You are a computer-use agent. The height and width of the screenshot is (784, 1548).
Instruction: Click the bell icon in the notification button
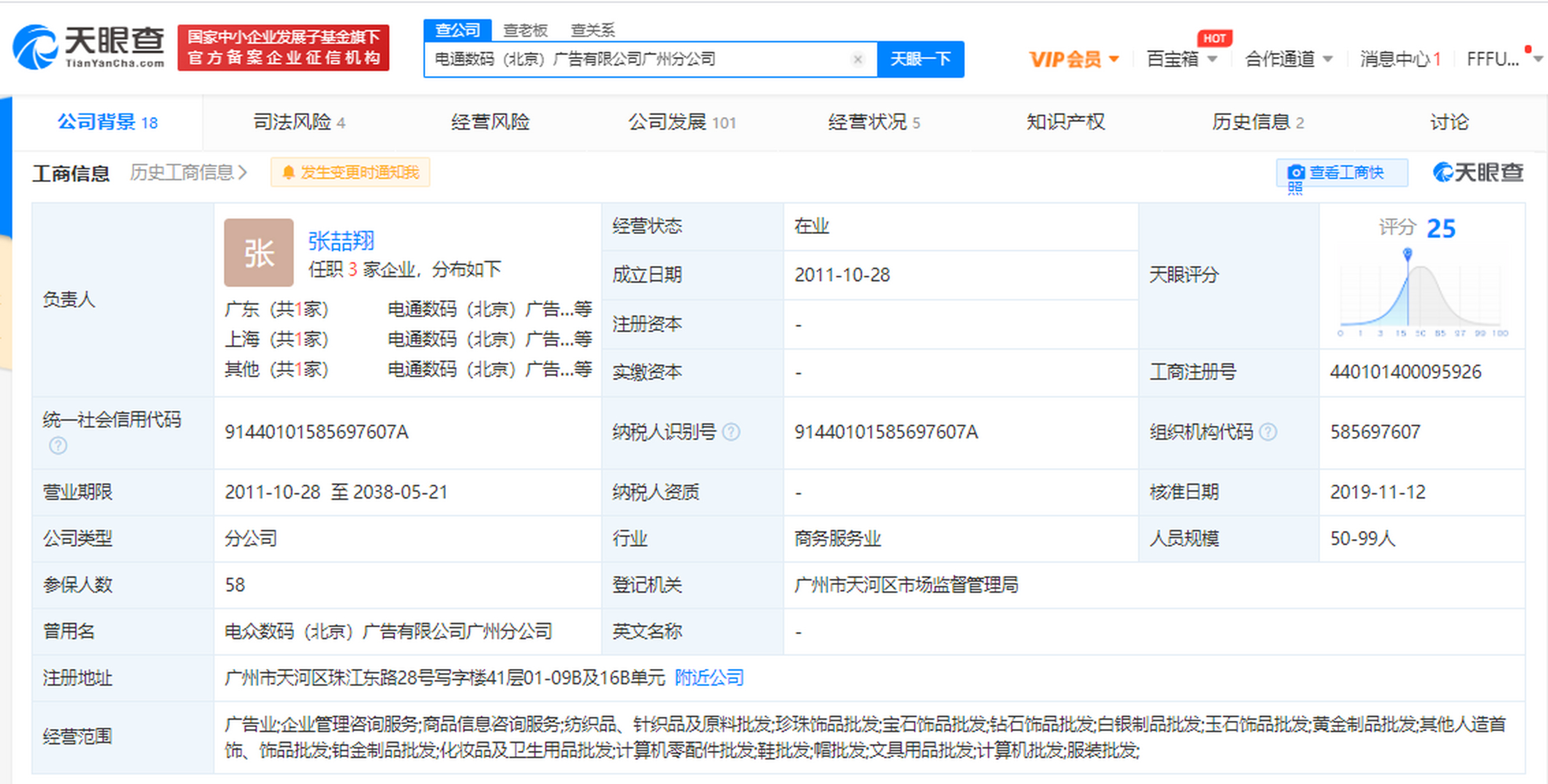289,173
